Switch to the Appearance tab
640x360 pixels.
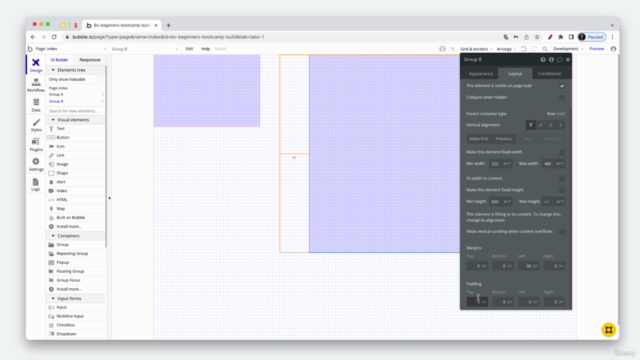pyautogui.click(x=481, y=74)
